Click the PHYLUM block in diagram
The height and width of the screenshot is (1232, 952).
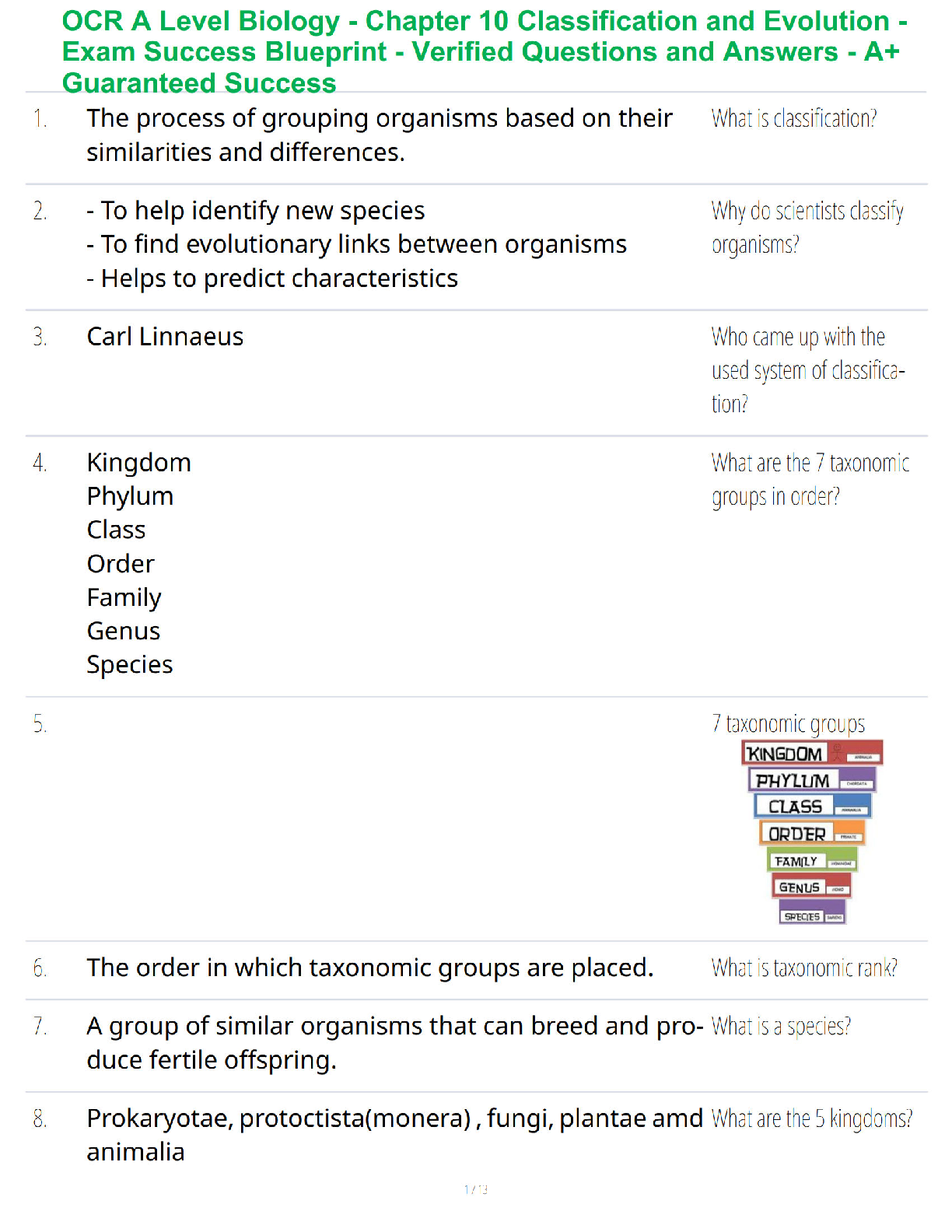click(812, 780)
